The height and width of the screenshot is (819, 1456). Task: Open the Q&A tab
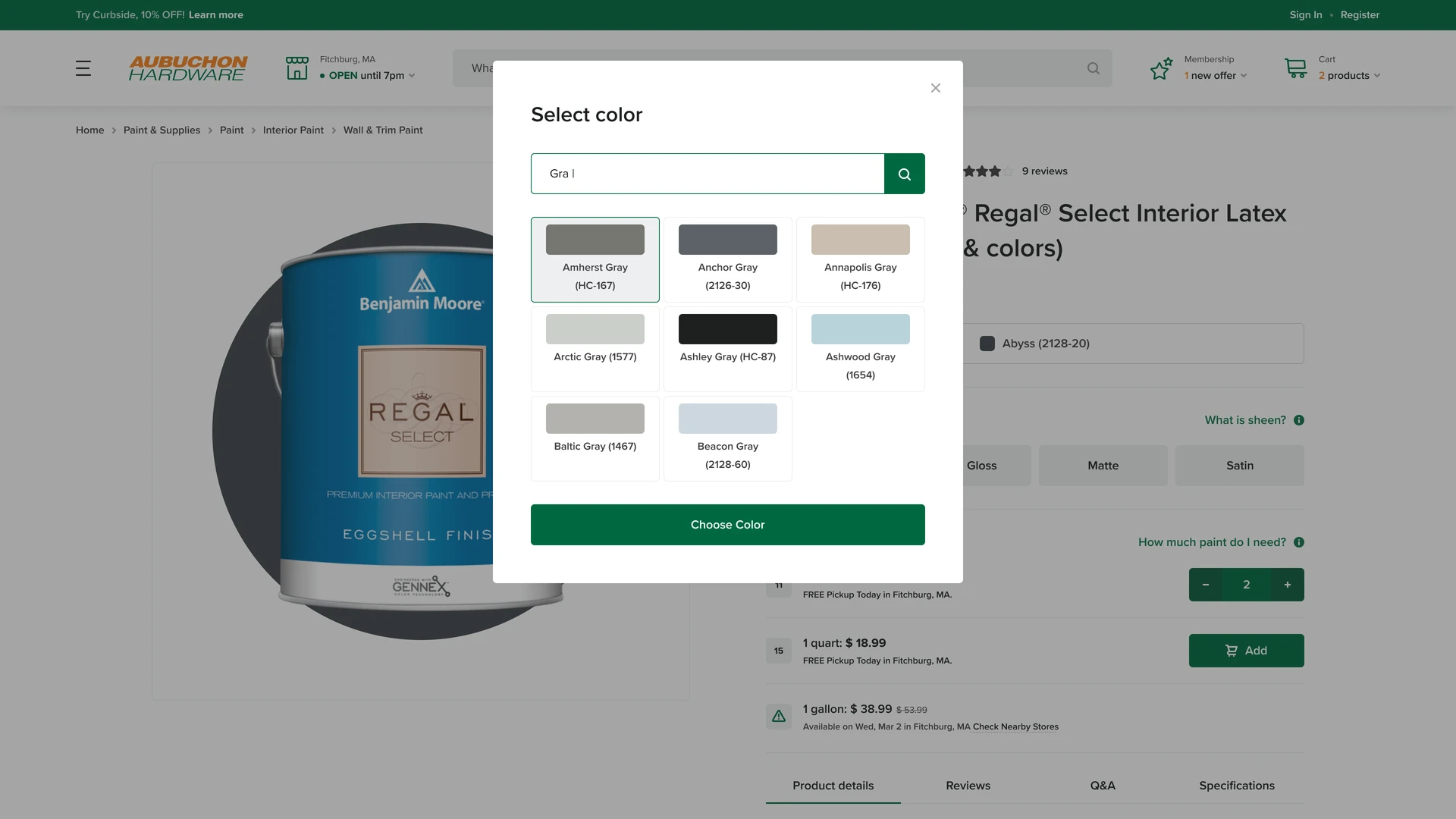click(1103, 786)
